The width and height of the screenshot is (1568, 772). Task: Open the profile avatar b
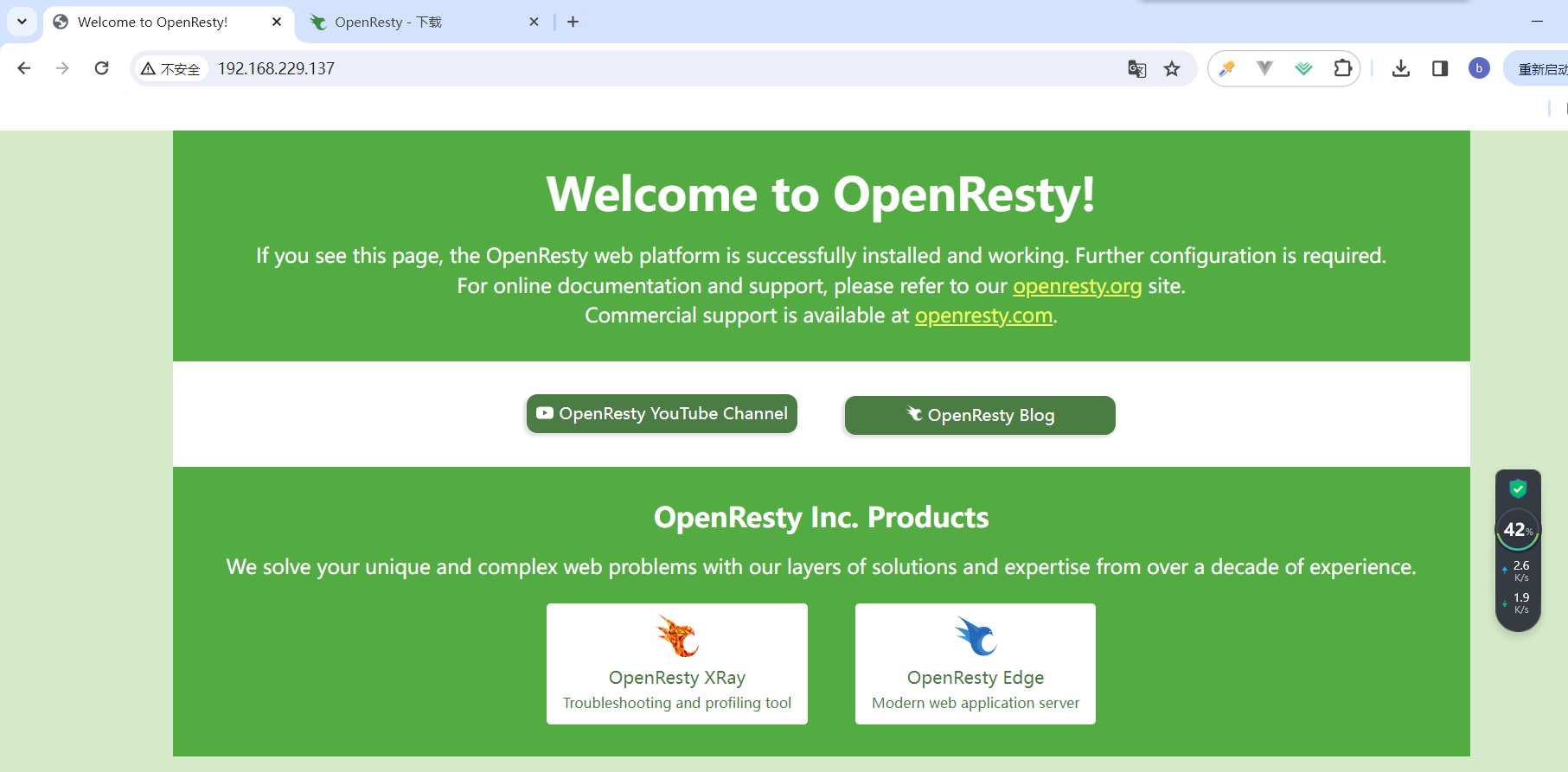click(1479, 68)
